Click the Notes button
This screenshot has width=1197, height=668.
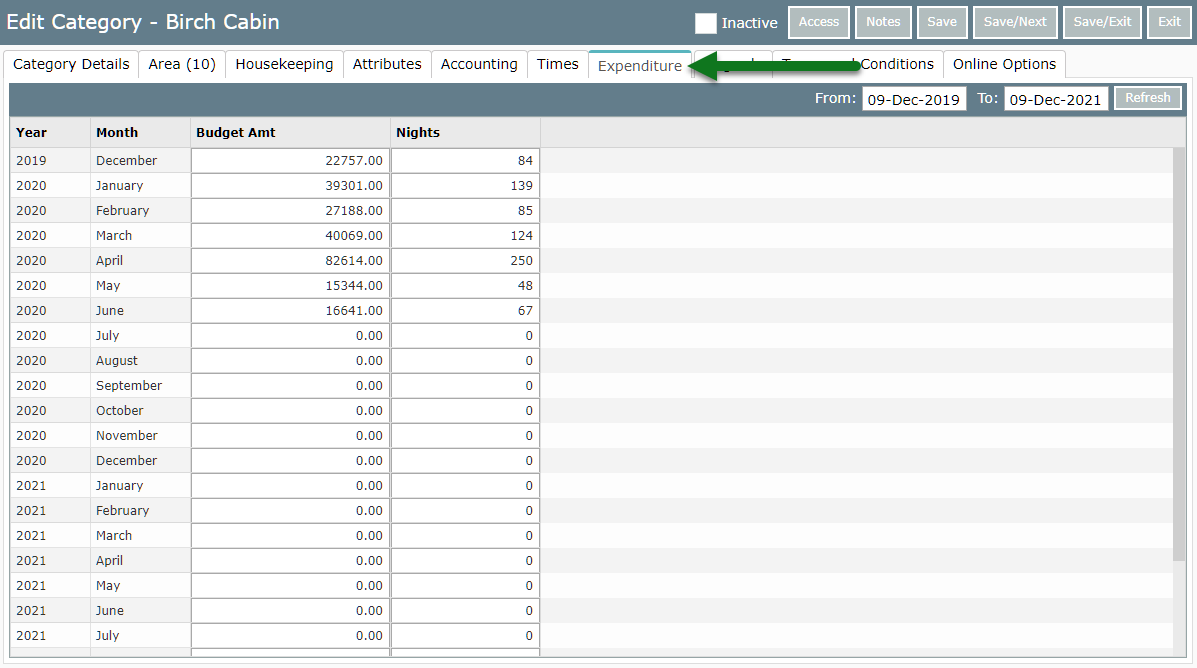click(x=883, y=22)
